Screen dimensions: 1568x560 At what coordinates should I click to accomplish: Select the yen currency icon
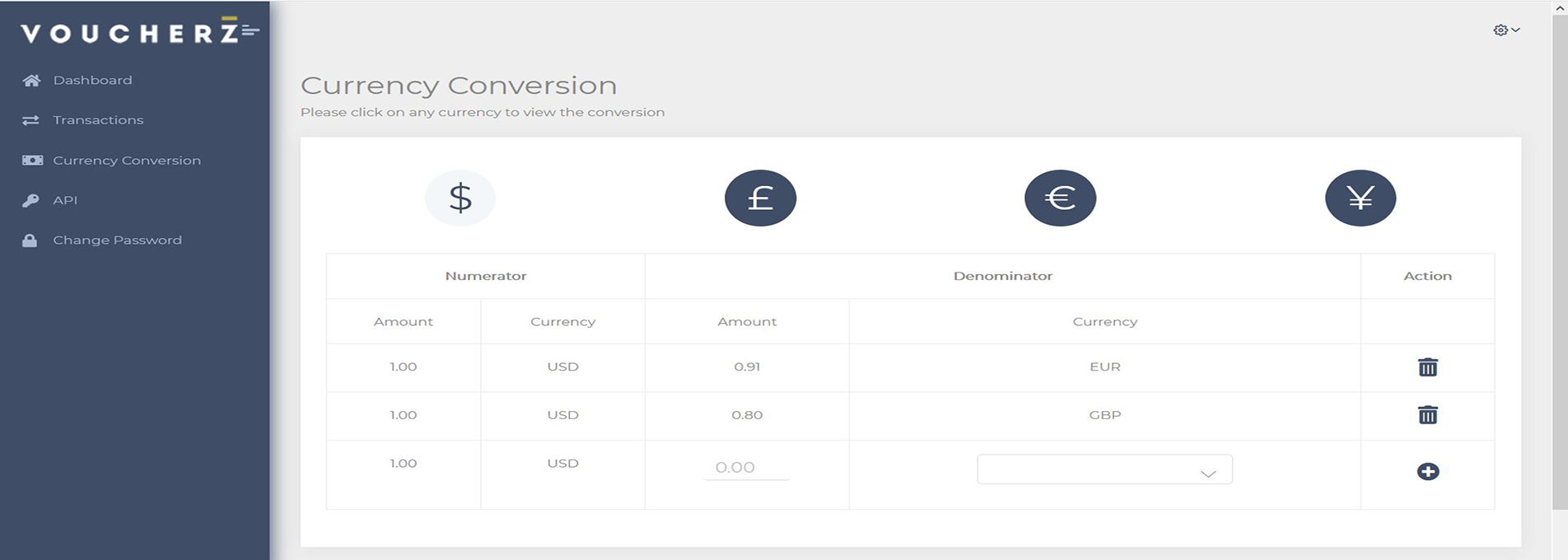(x=1360, y=198)
